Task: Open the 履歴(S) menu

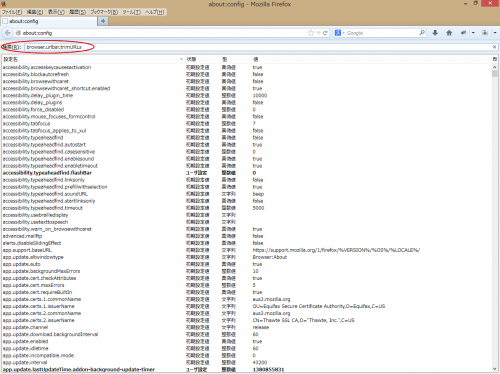Action: click(77, 12)
